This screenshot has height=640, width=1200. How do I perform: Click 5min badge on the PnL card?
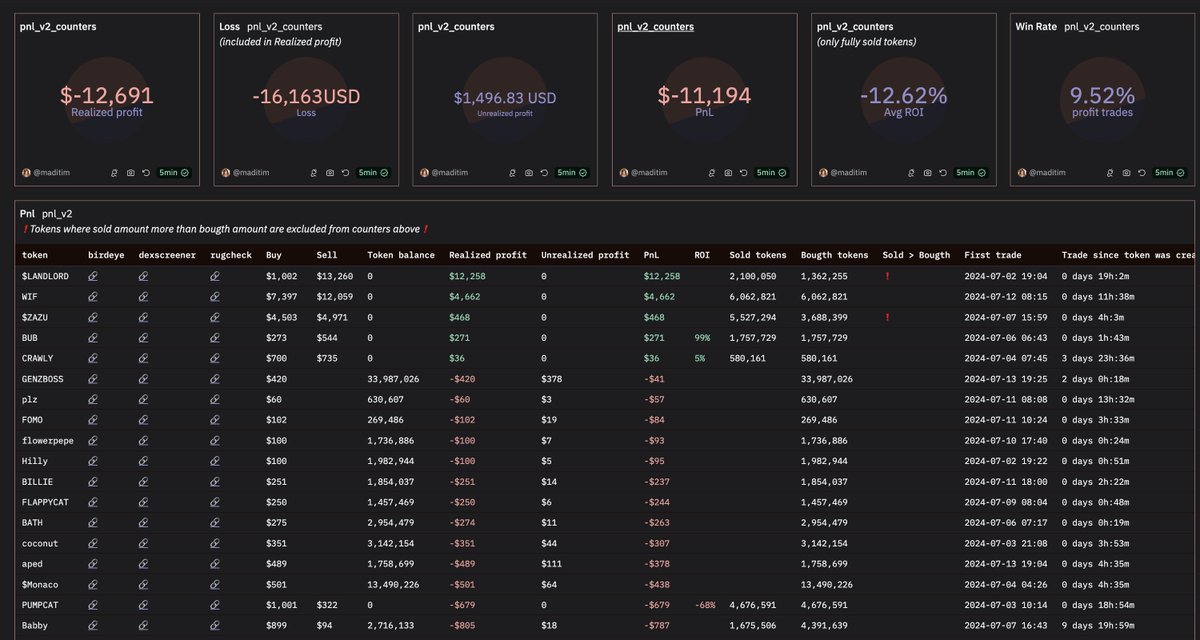[x=769, y=173]
